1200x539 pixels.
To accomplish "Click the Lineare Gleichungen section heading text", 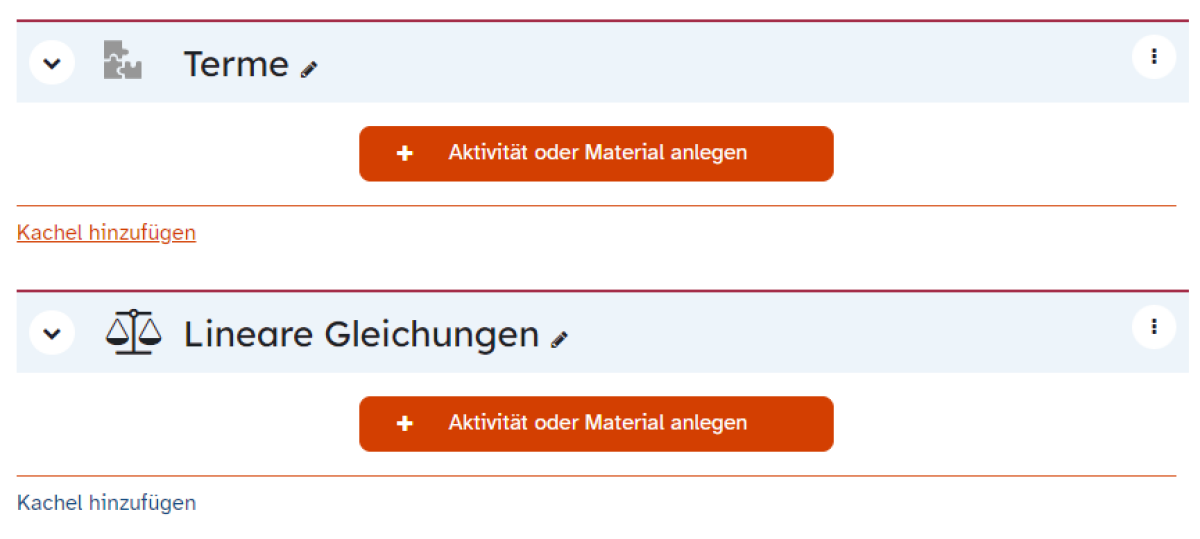I will pyautogui.click(x=362, y=334).
